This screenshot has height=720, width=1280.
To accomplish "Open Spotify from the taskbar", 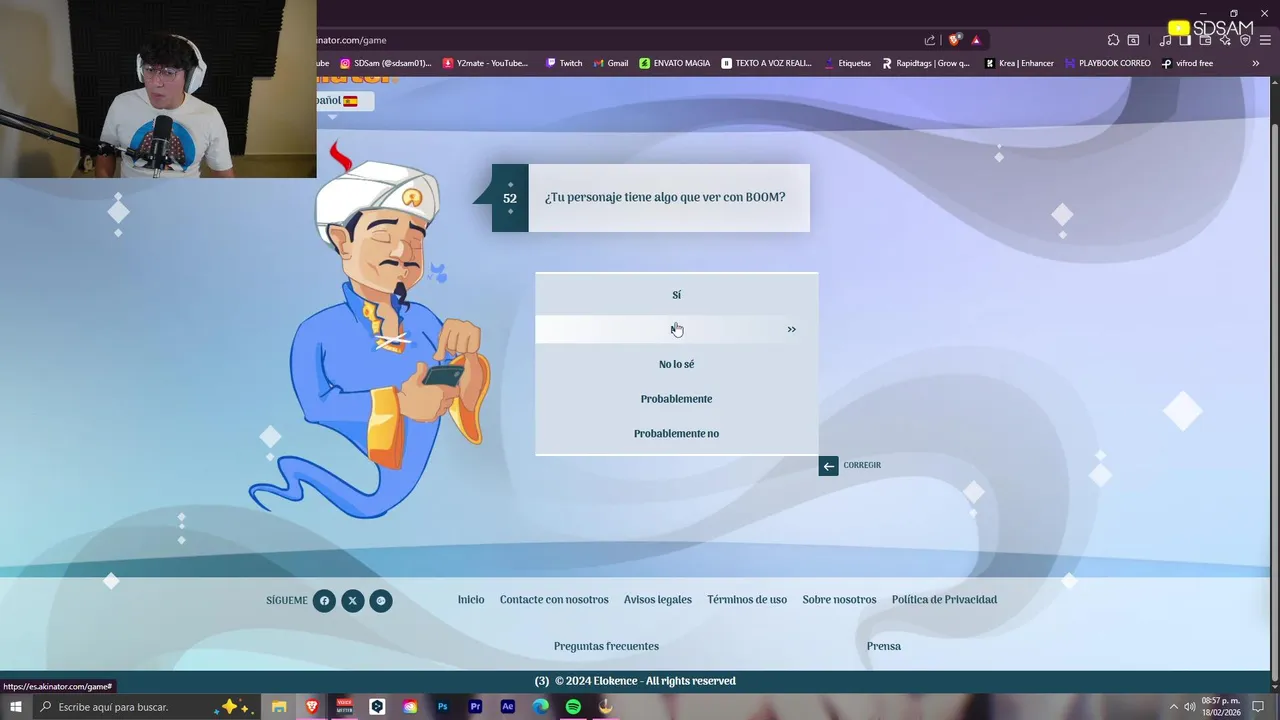I will 573,707.
